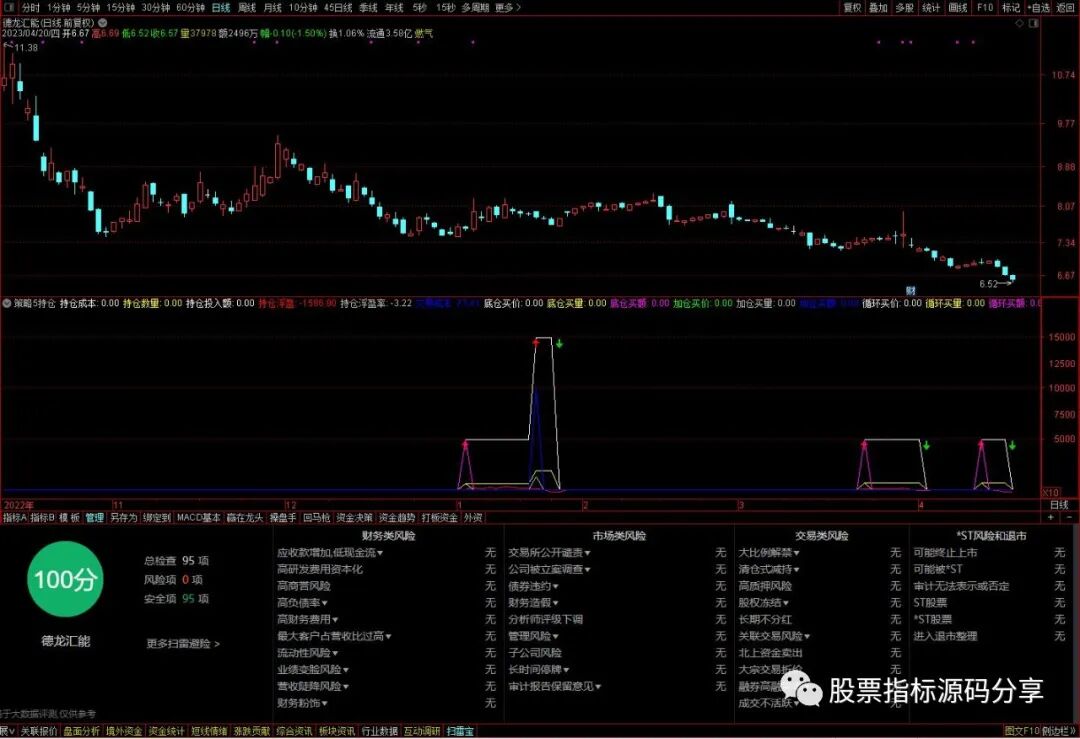Open the 多周期 multi-period view
This screenshot has width=1080, height=739.
(475, 8)
